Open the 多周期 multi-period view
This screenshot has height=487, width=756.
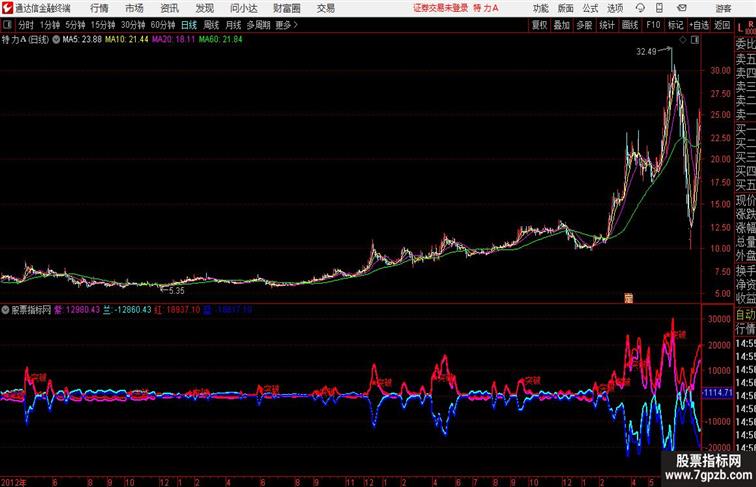click(x=258, y=25)
